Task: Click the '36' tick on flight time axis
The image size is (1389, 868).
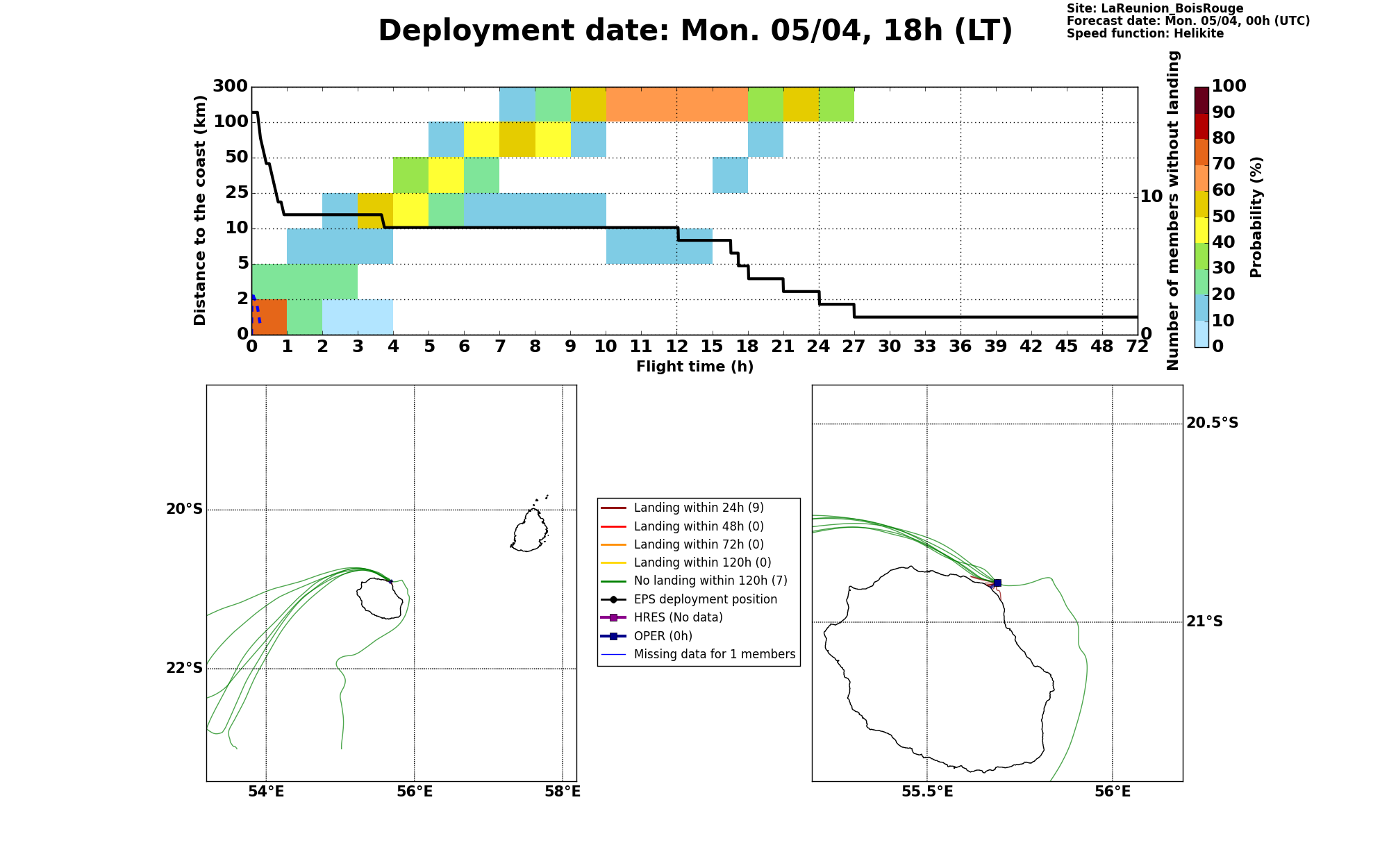Action: coord(960,347)
